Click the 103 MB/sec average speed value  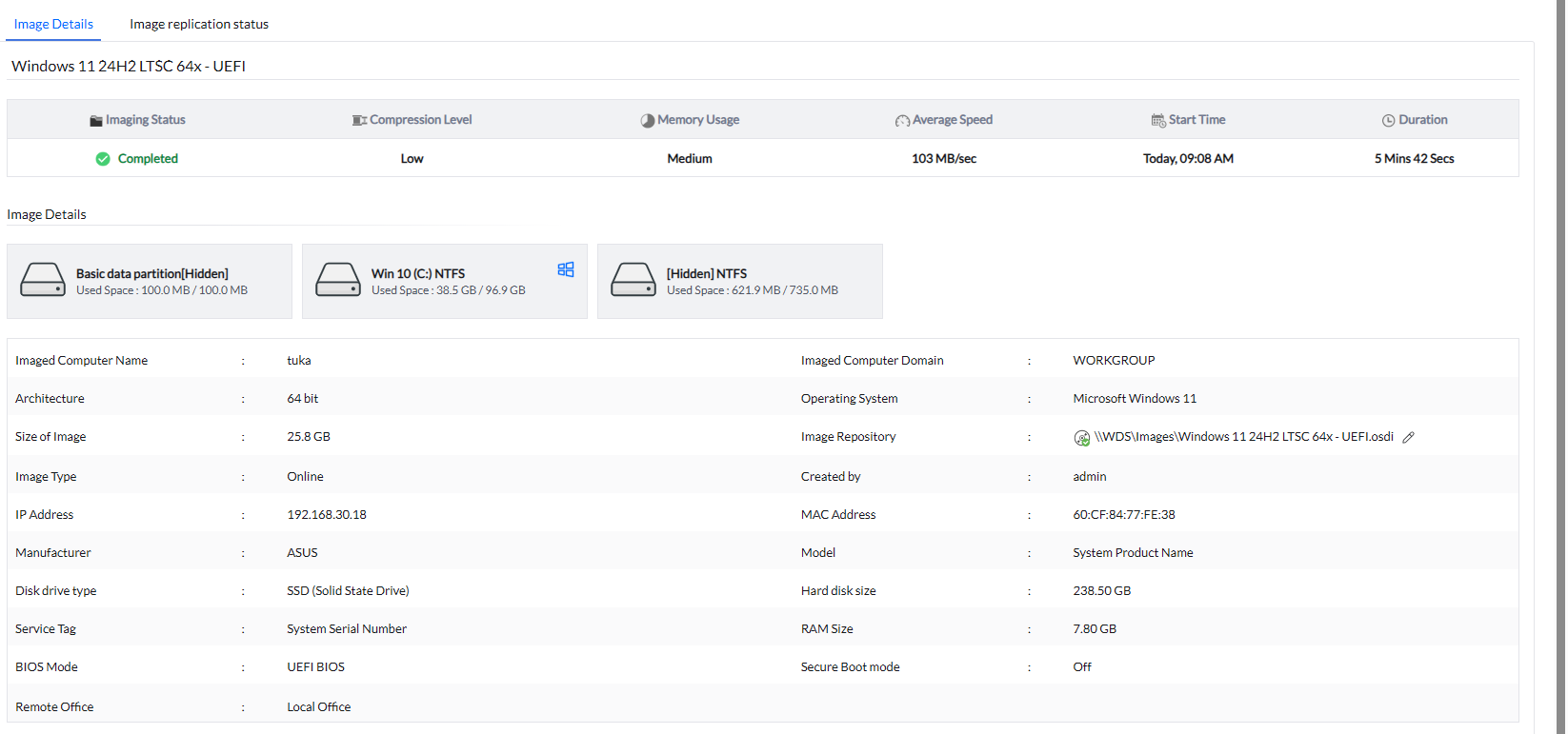(944, 159)
